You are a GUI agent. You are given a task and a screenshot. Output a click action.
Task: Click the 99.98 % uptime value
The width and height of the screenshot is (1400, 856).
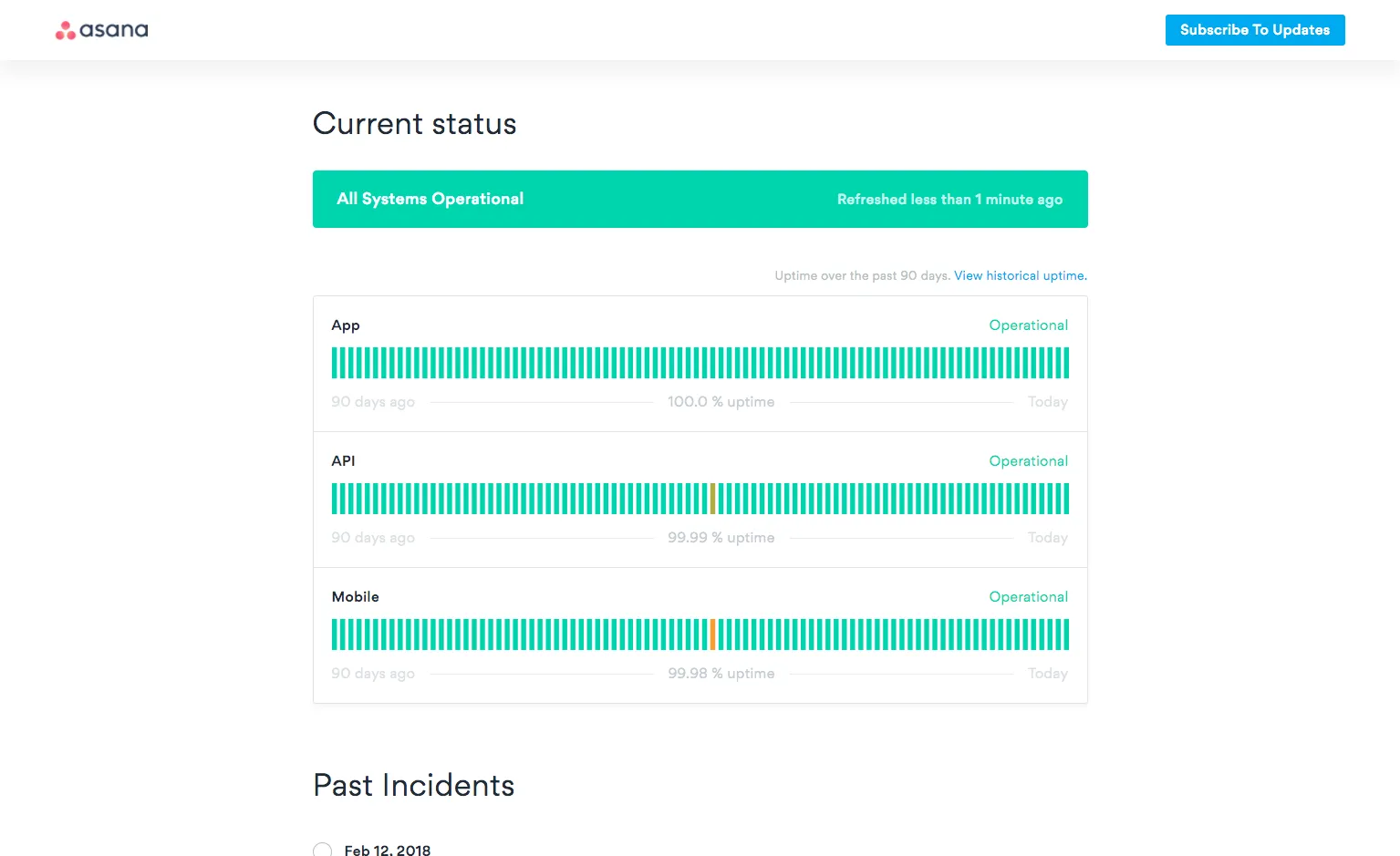coord(721,674)
